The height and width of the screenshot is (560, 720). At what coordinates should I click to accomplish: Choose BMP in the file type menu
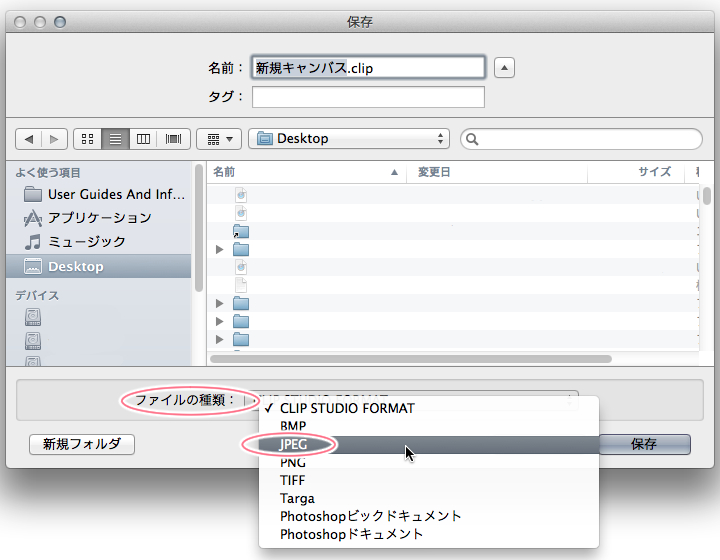pos(293,426)
